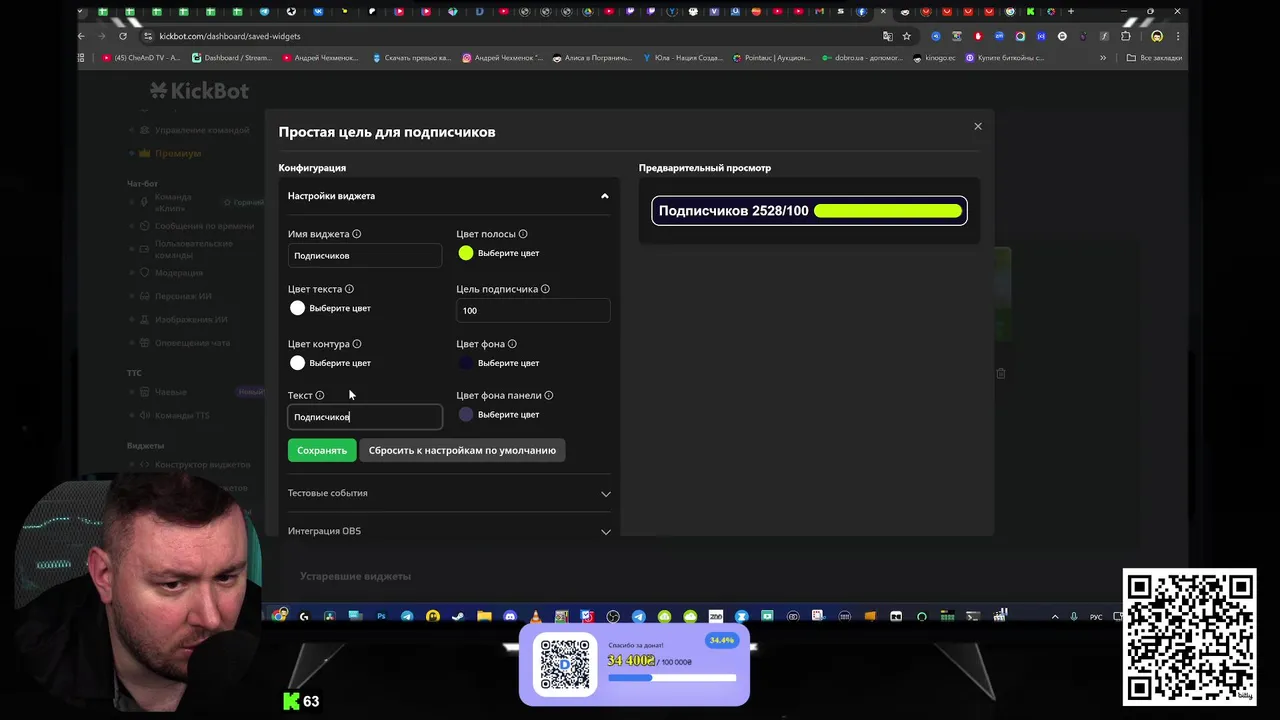Click the Подписчиков 2528/100 preview widget
Image resolution: width=1280 pixels, height=720 pixels.
(809, 211)
